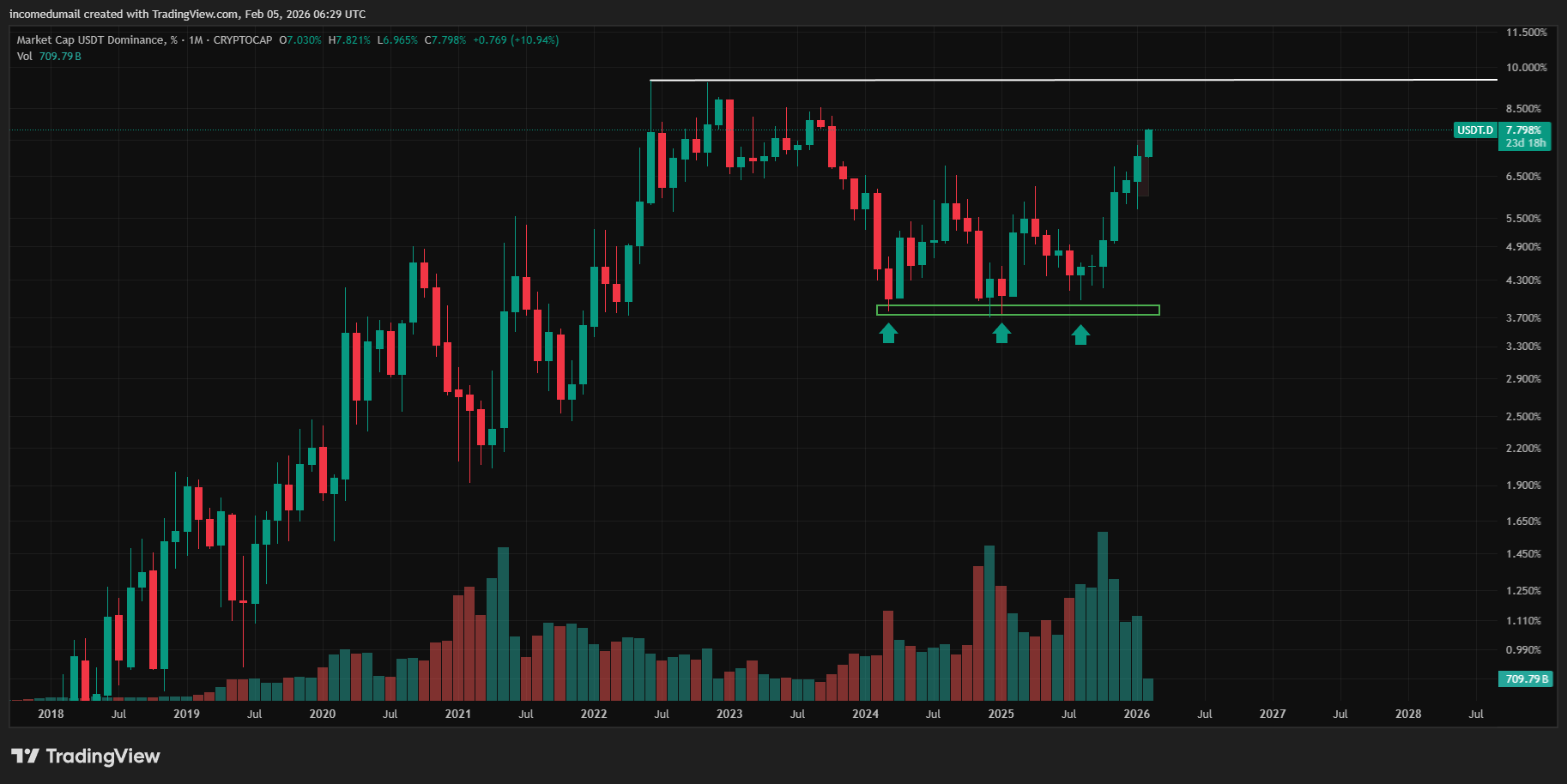Click the change value '+0.769 (+10.94%)'
Screen dimensions: 1567x784
pos(516,40)
